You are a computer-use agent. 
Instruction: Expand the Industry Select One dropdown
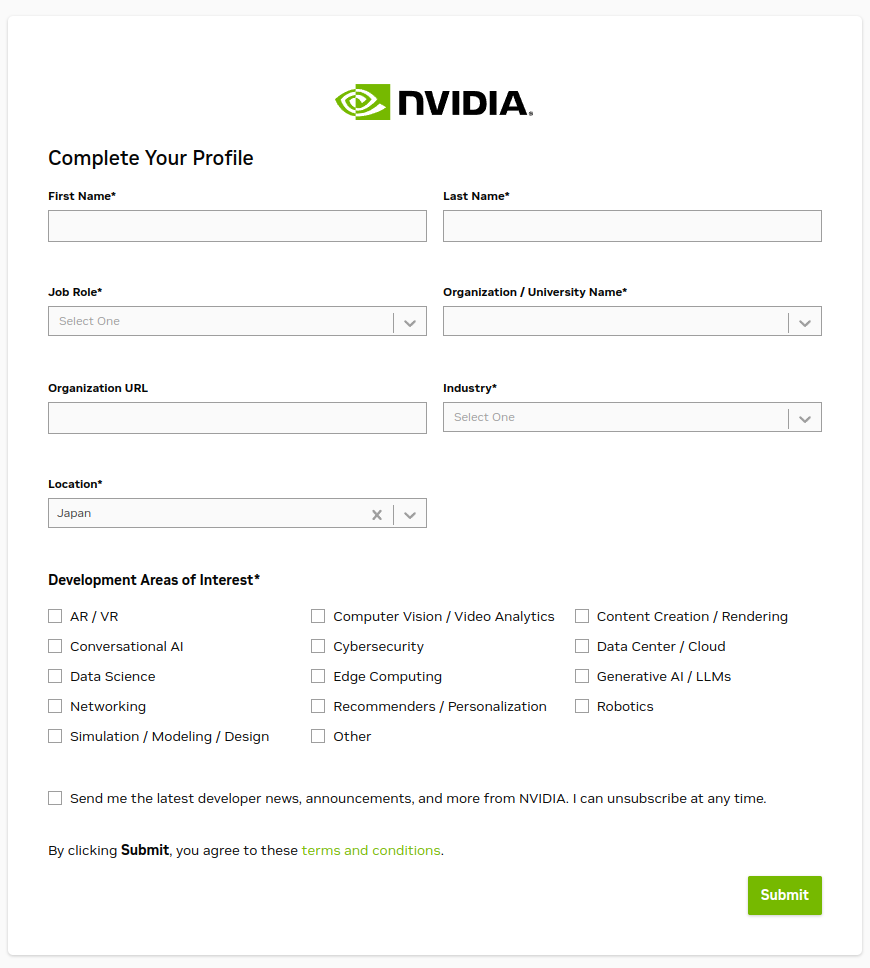tap(804, 417)
